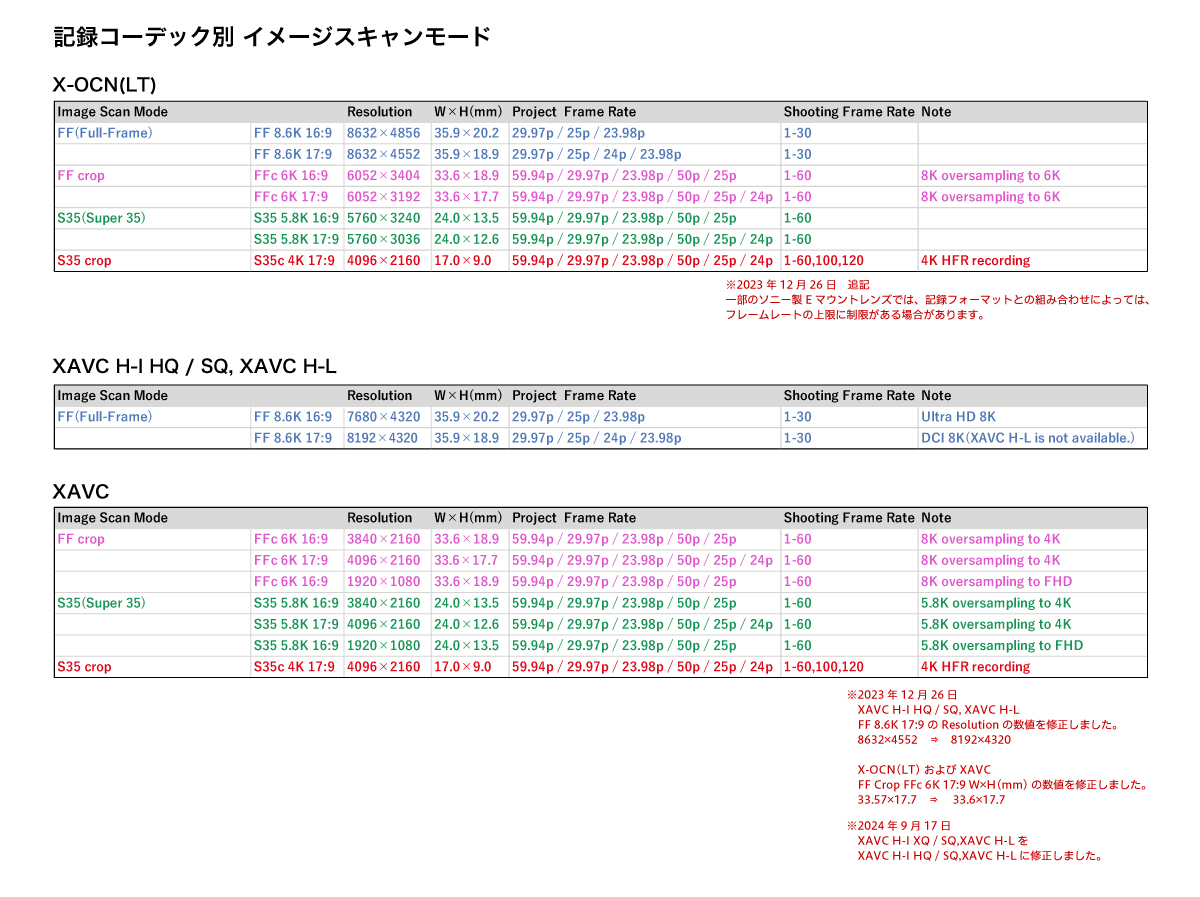Click S35(Super 35) in the bottom XAVC table

(x=101, y=603)
